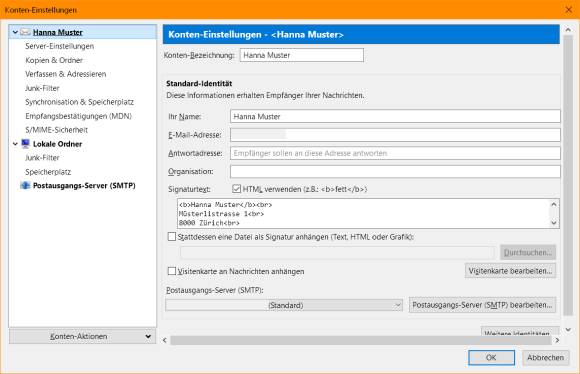Screen dimensions: 580x374
Task: Click the Postausgangs-Server globe icon
Action: [25, 185]
